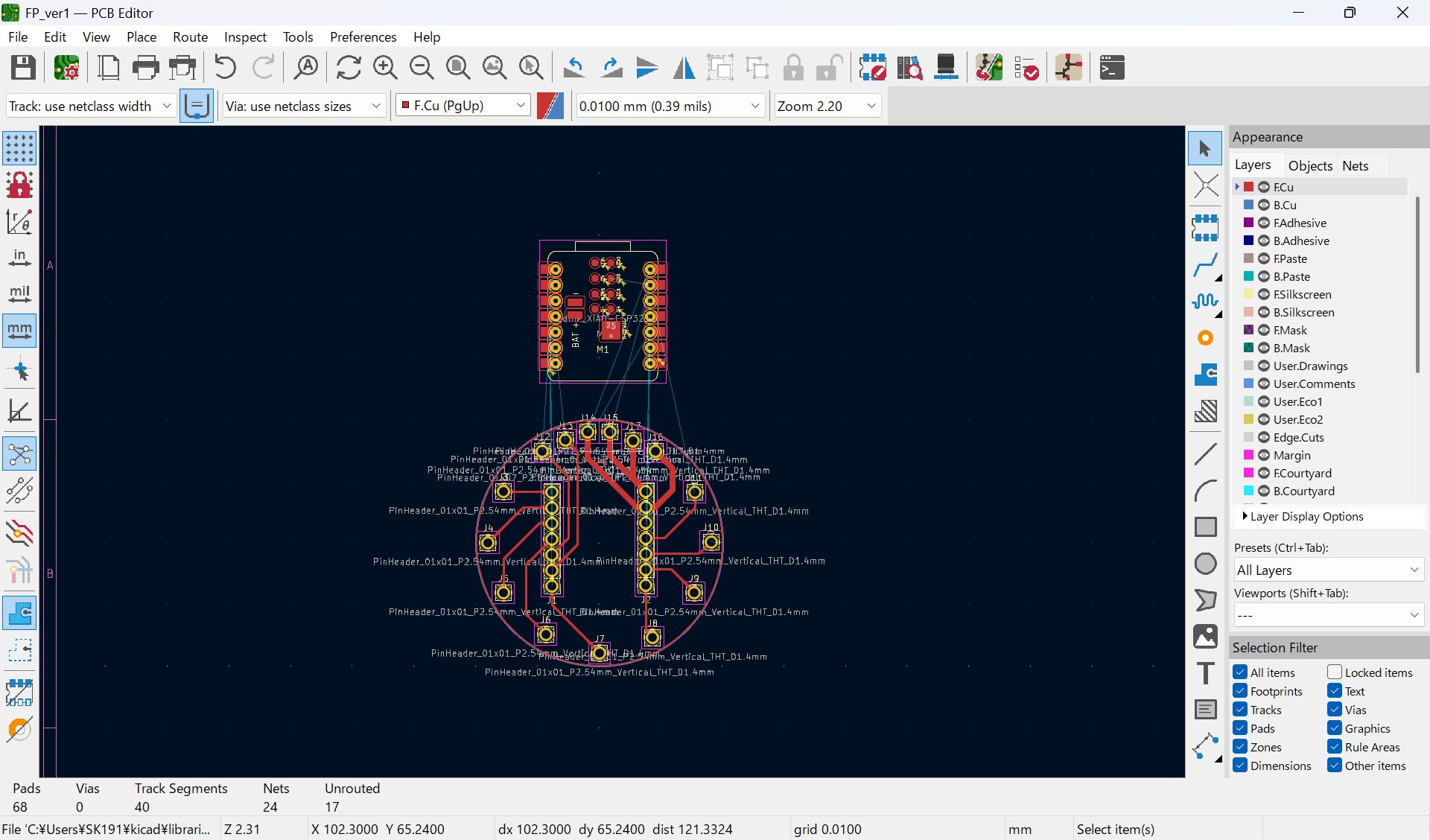The width and height of the screenshot is (1430, 840).
Task: Expand Layer Display Options
Action: (1303, 516)
